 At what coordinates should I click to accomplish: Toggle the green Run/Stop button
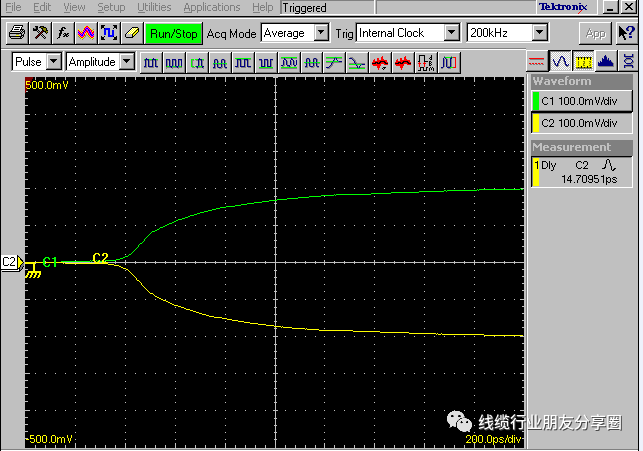pyautogui.click(x=174, y=34)
